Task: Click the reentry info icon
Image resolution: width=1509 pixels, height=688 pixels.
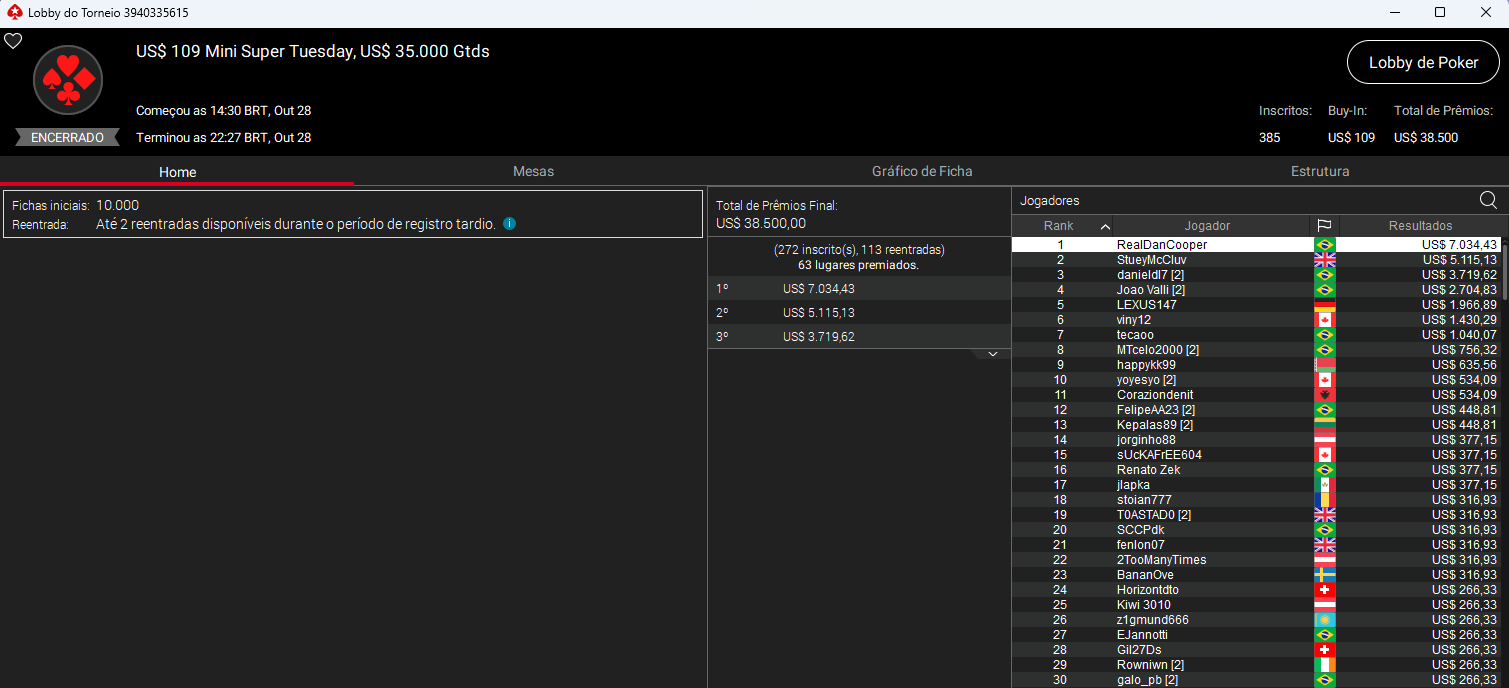Action: (x=509, y=224)
